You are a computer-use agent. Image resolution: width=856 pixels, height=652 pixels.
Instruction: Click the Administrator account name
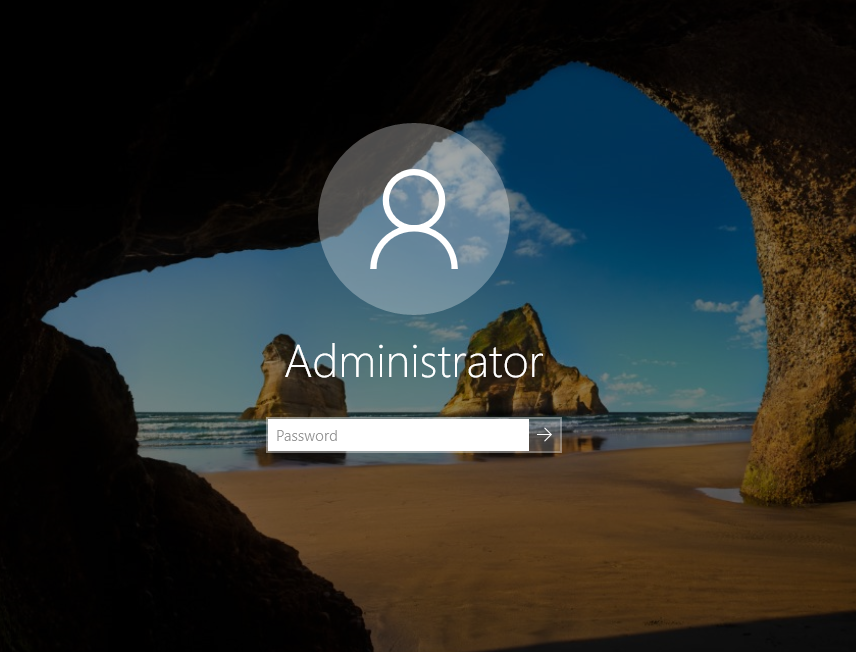414,362
